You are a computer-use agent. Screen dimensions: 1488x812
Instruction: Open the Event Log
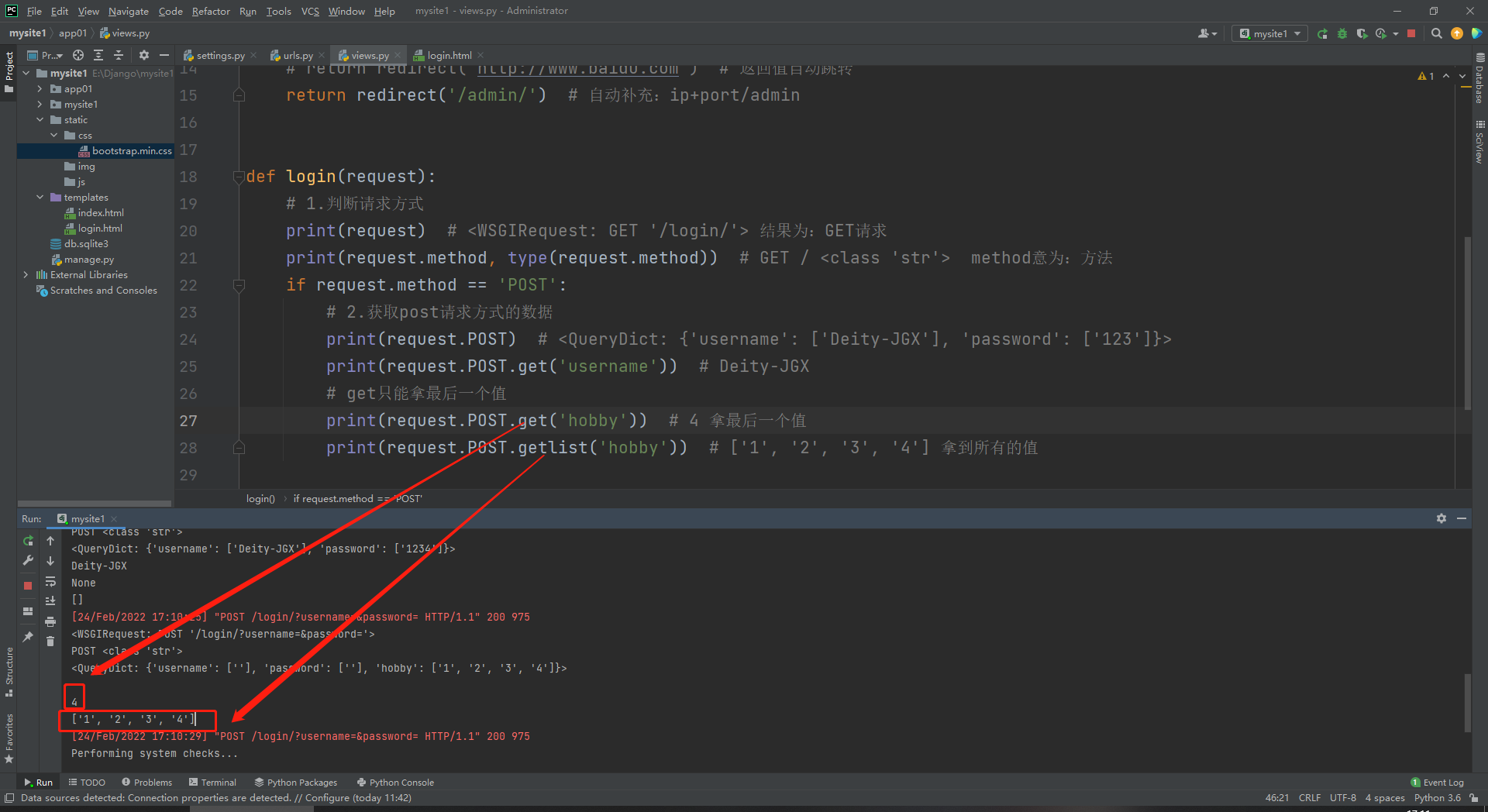(x=1438, y=783)
